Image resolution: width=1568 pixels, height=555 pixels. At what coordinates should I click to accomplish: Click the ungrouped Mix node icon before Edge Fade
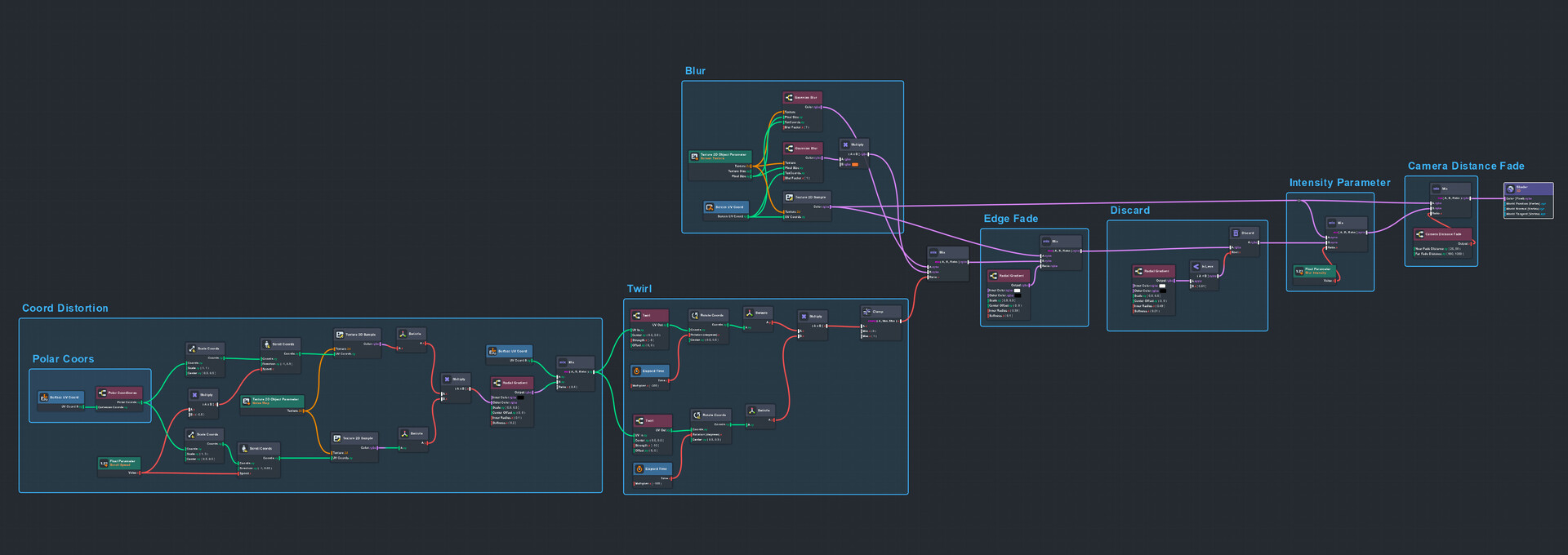coord(933,252)
